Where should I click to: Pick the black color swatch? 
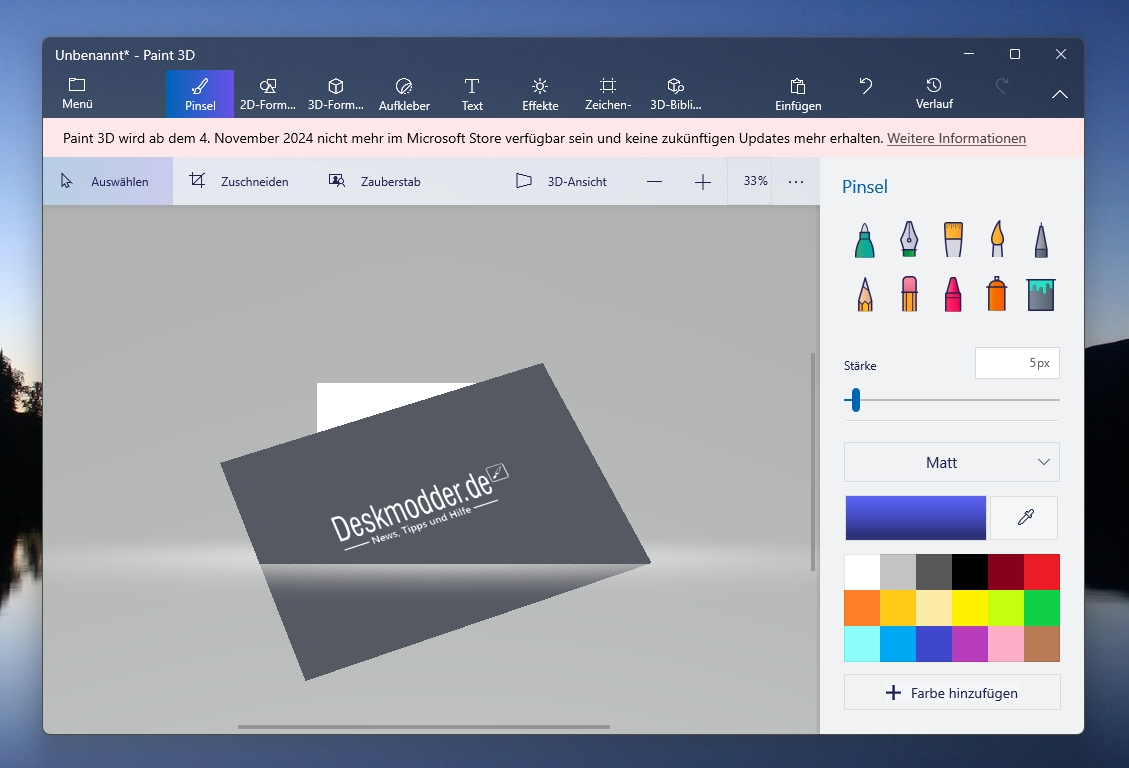tap(971, 572)
